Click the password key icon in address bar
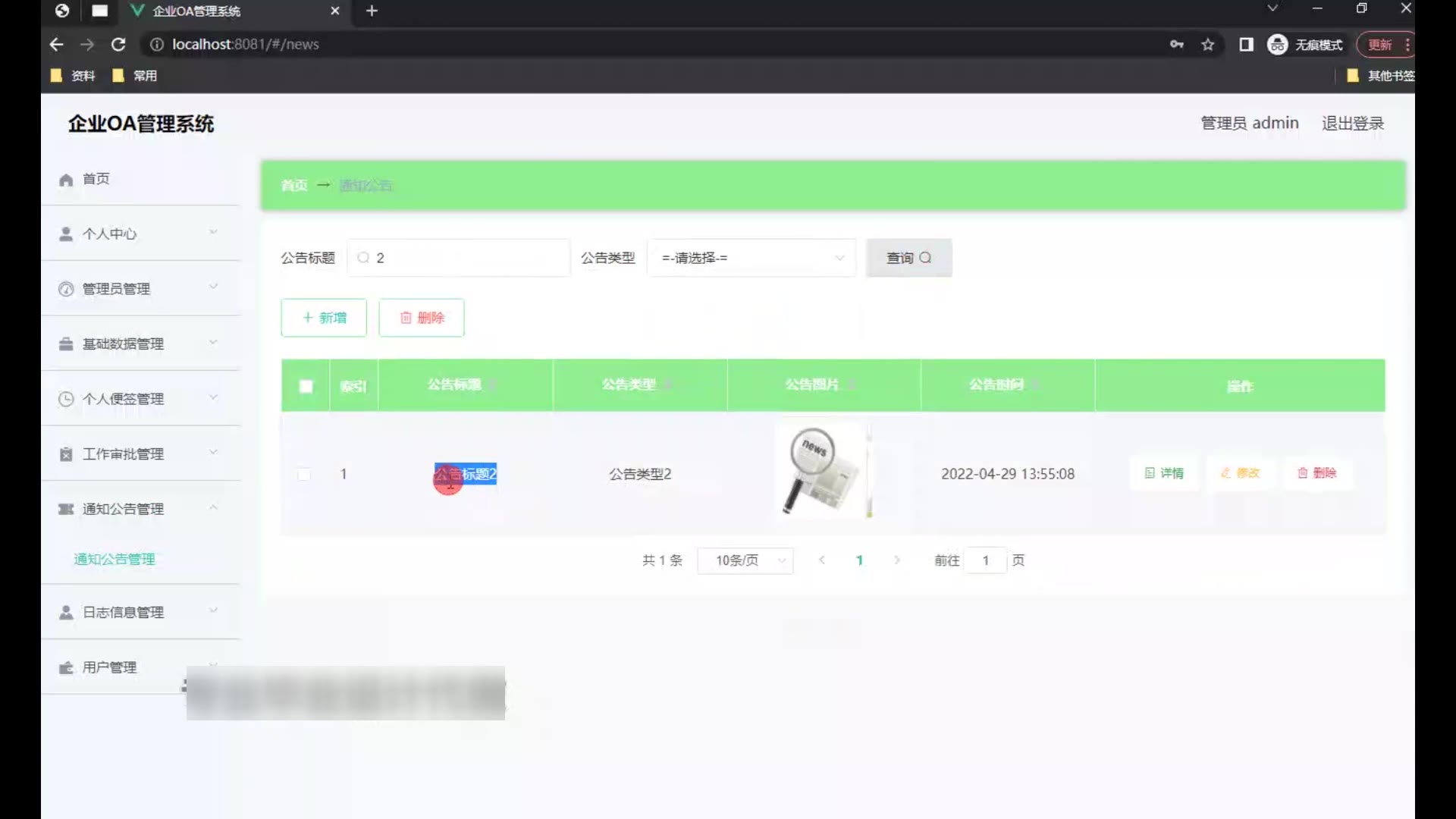The image size is (1456, 819). 1176,45
